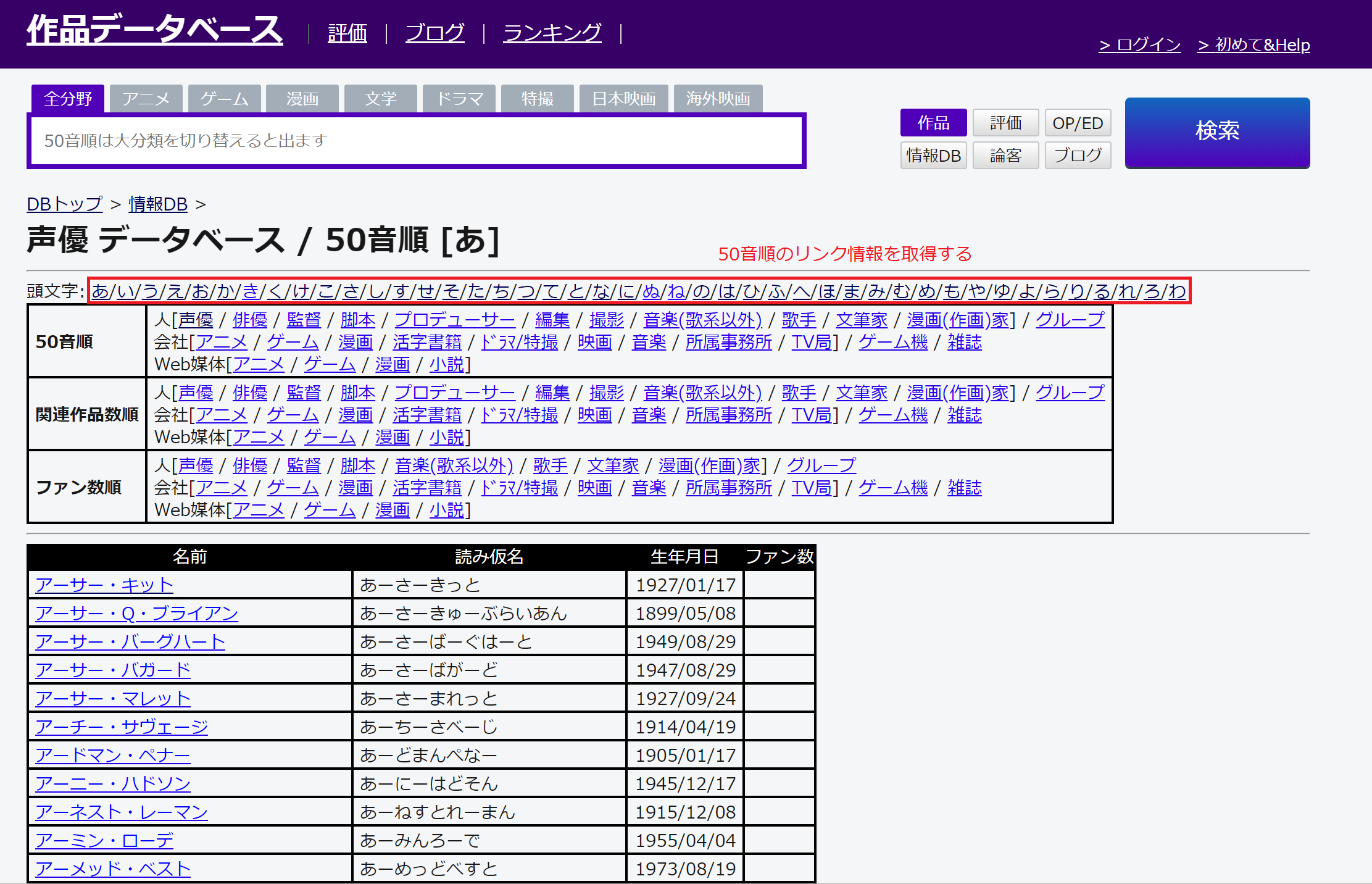The height and width of the screenshot is (884, 1372).
Task: Switch to the ドラマ category tab
Action: (x=459, y=99)
